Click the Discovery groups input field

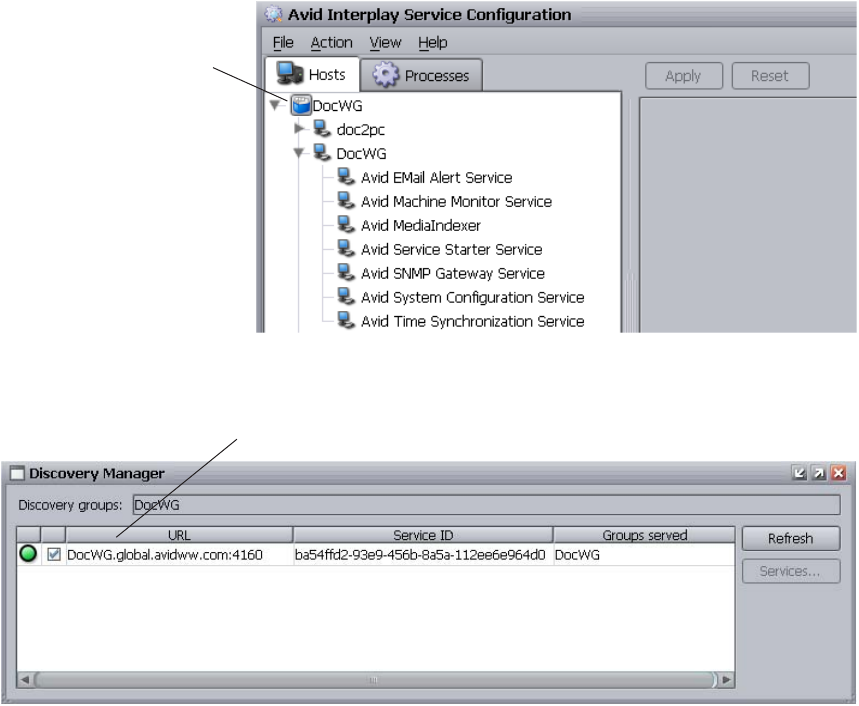coord(486,505)
